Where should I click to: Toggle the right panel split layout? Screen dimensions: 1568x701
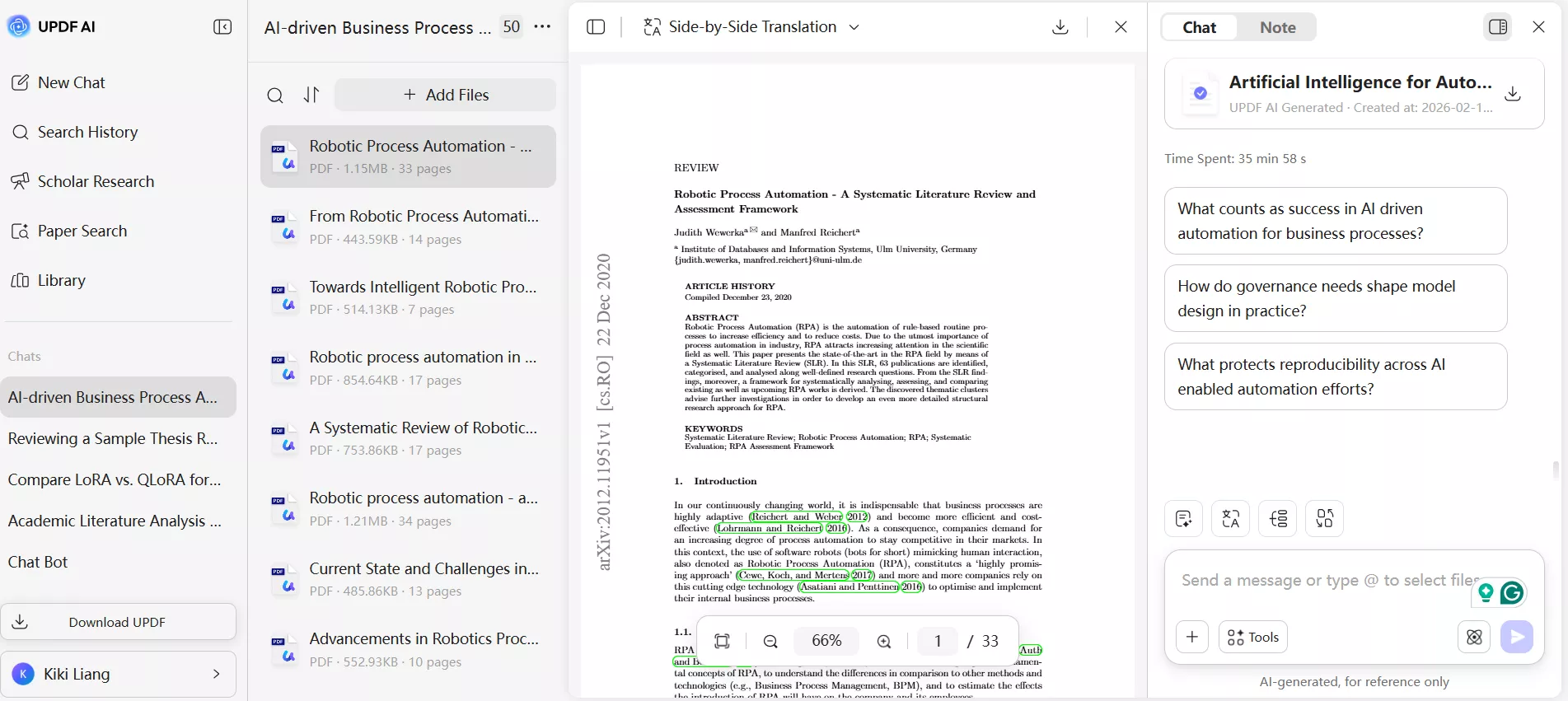[x=1498, y=27]
